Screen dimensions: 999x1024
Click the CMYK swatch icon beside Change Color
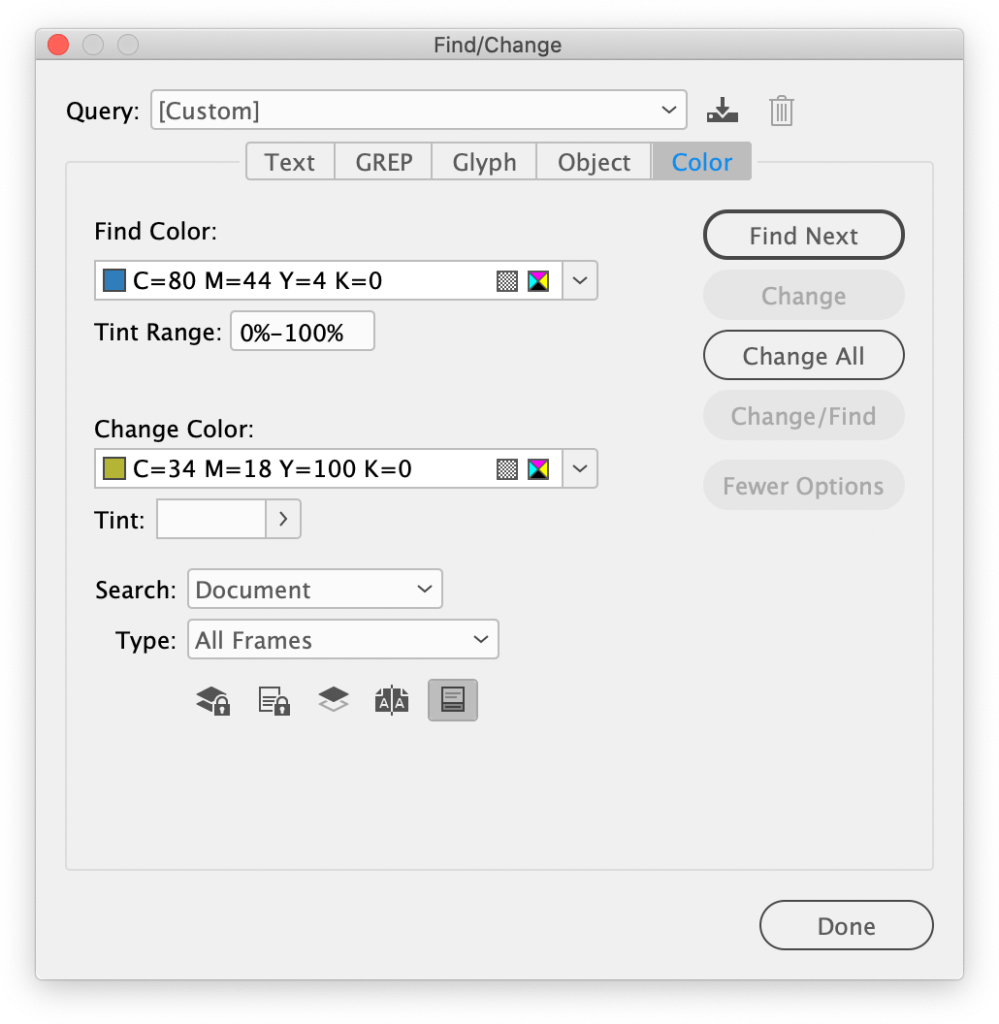[538, 468]
